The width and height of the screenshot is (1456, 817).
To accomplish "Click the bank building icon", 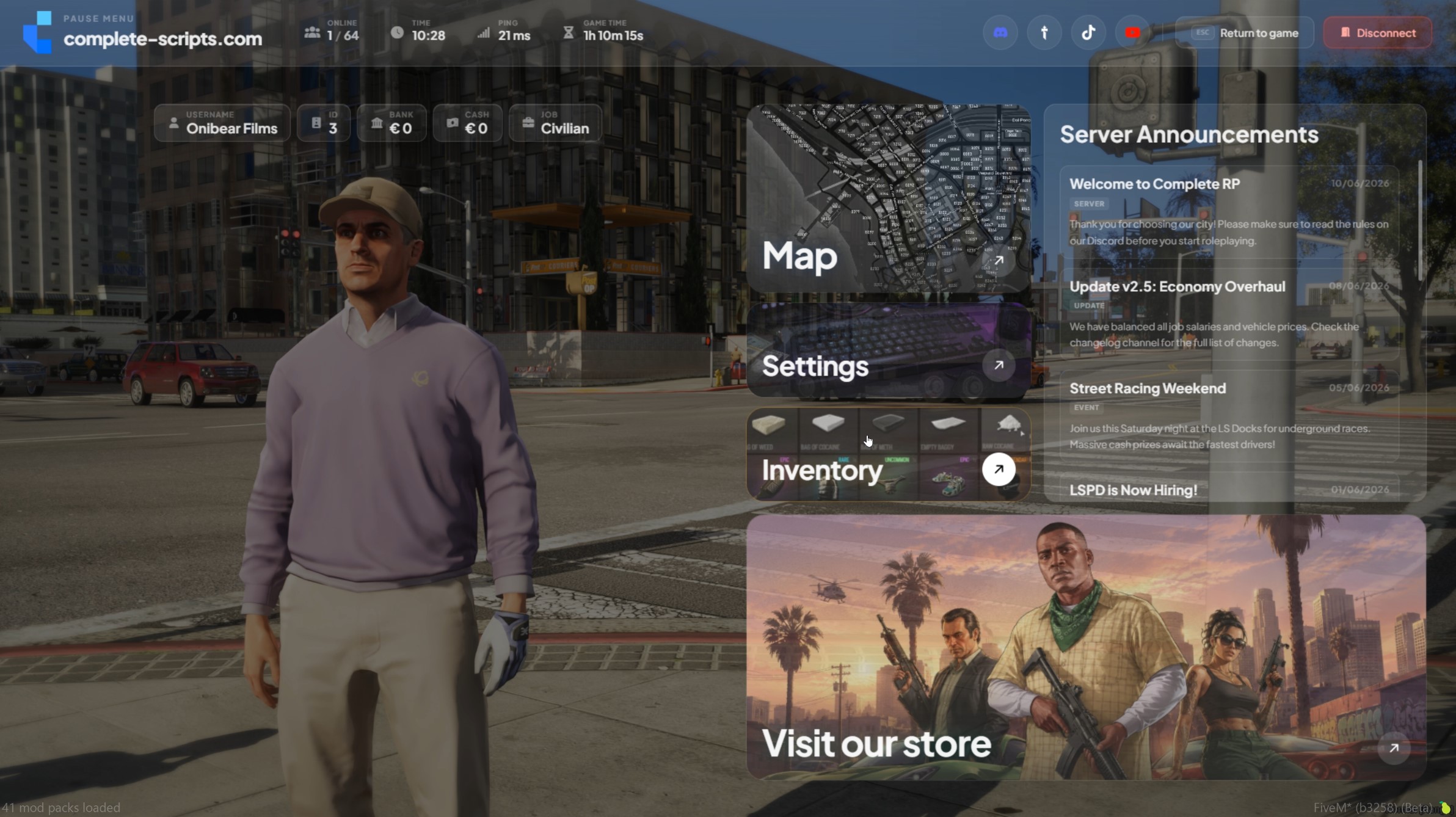I will click(377, 123).
